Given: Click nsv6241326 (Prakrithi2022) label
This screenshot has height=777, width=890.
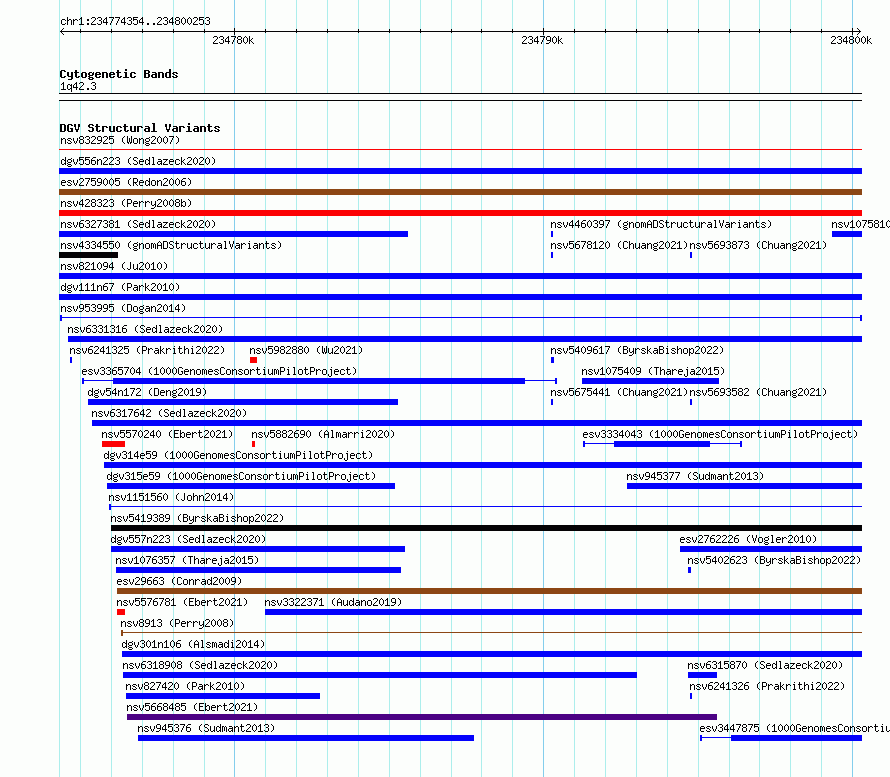Looking at the screenshot, I should (767, 686).
